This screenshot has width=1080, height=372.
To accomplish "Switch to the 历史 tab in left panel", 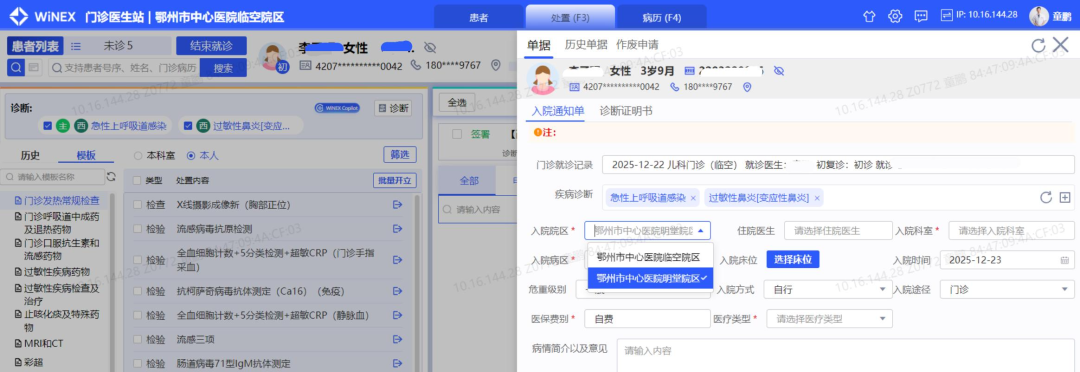I will point(30,156).
